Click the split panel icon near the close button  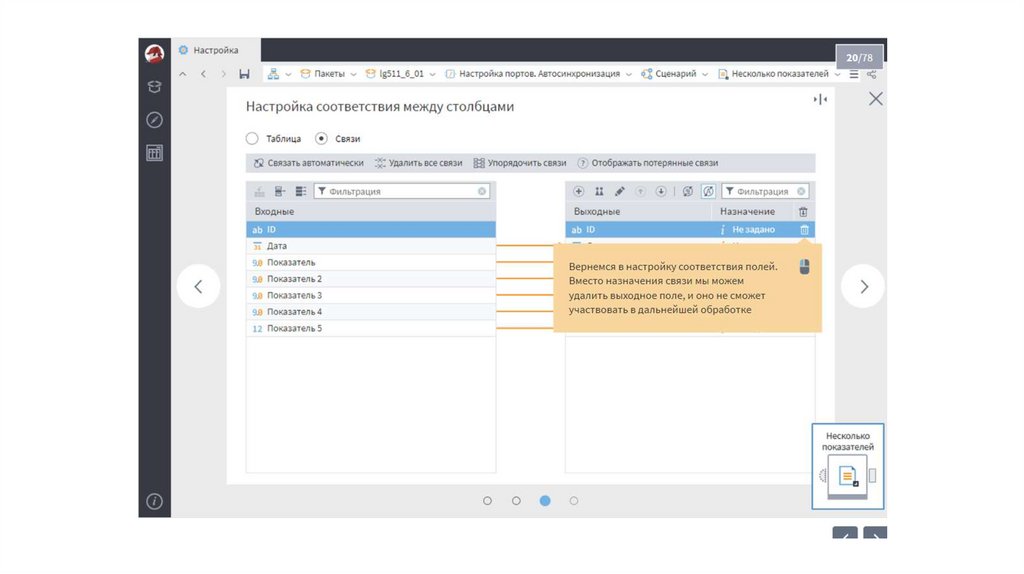pos(820,99)
